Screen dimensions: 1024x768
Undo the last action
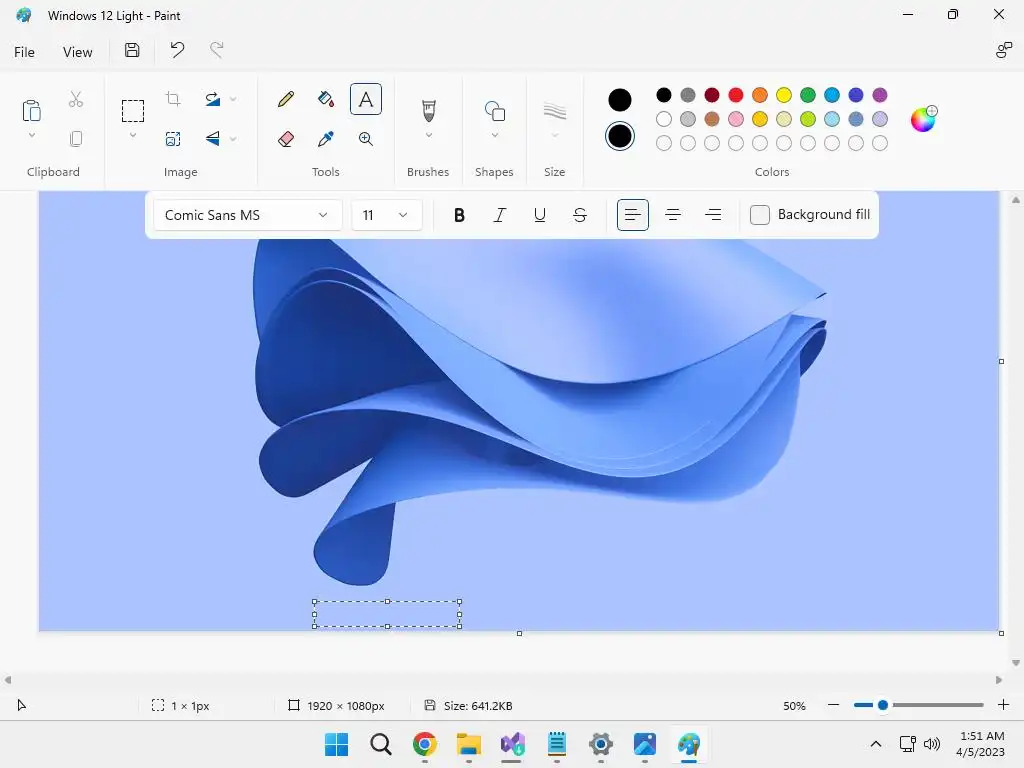[x=177, y=50]
